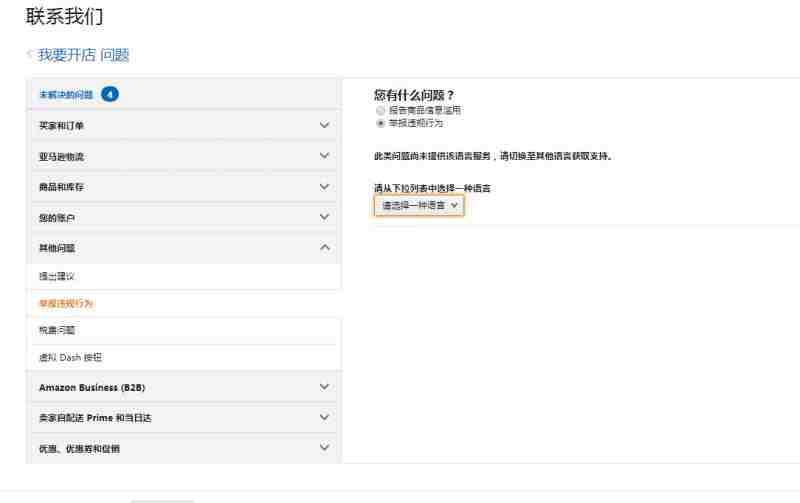The image size is (800, 503).
Task: Click the orange 举报违规行为 sidebar link
Action: pyautogui.click(x=65, y=303)
